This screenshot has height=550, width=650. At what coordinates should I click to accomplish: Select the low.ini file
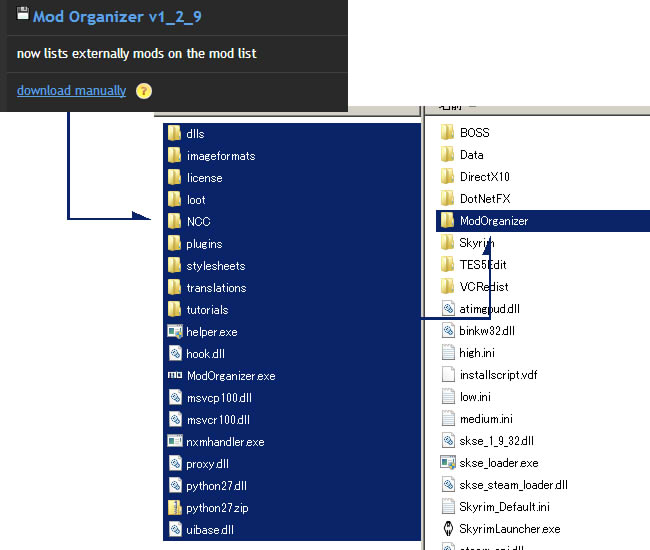pos(466,397)
